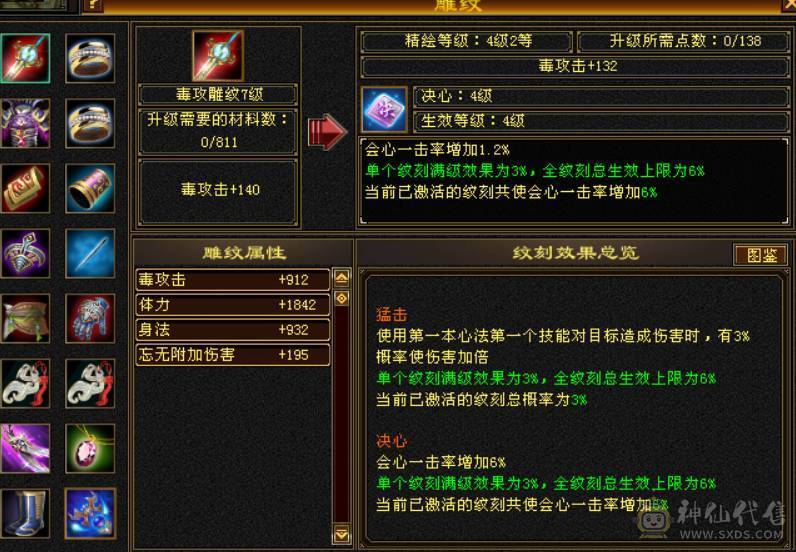Click the attribute list scrollbar thumb

point(342,298)
